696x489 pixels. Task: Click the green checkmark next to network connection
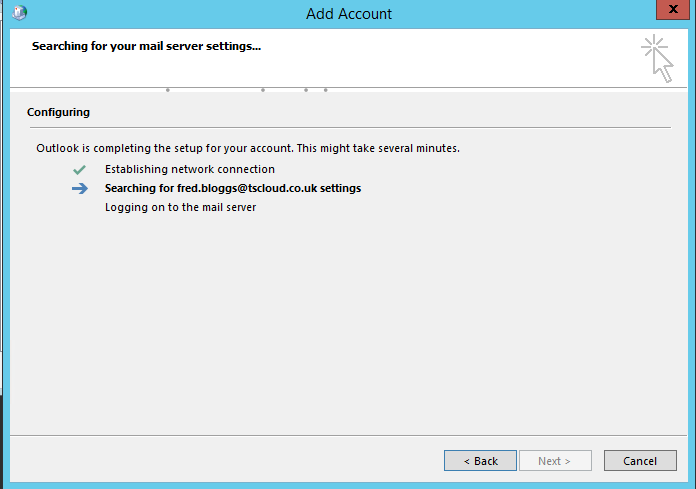[x=79, y=170]
